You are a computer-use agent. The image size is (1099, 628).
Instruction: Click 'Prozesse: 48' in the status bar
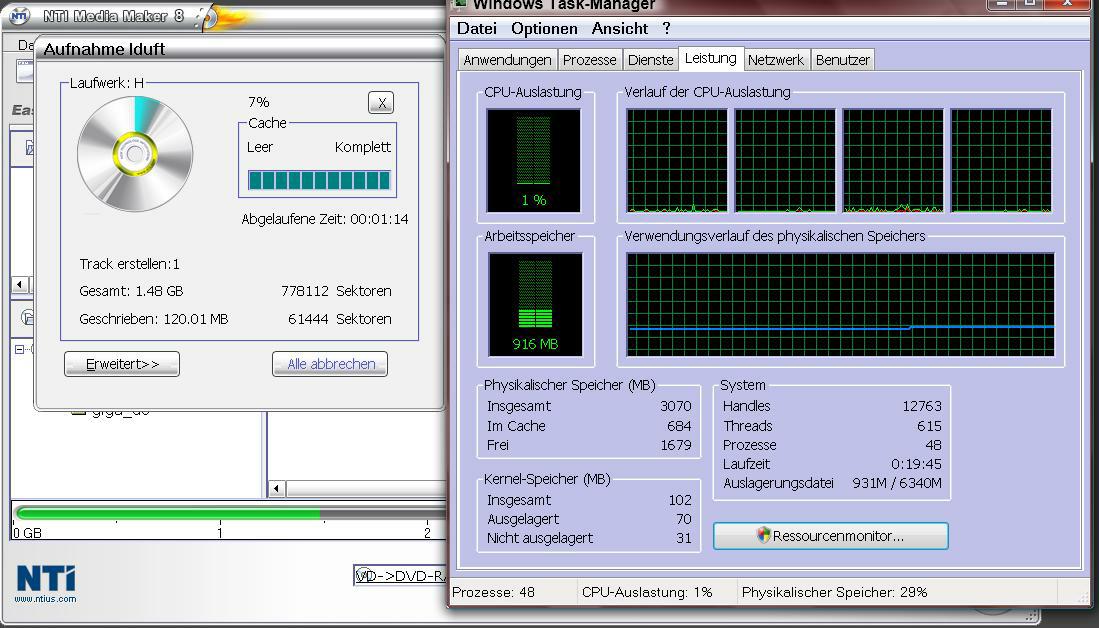point(493,592)
